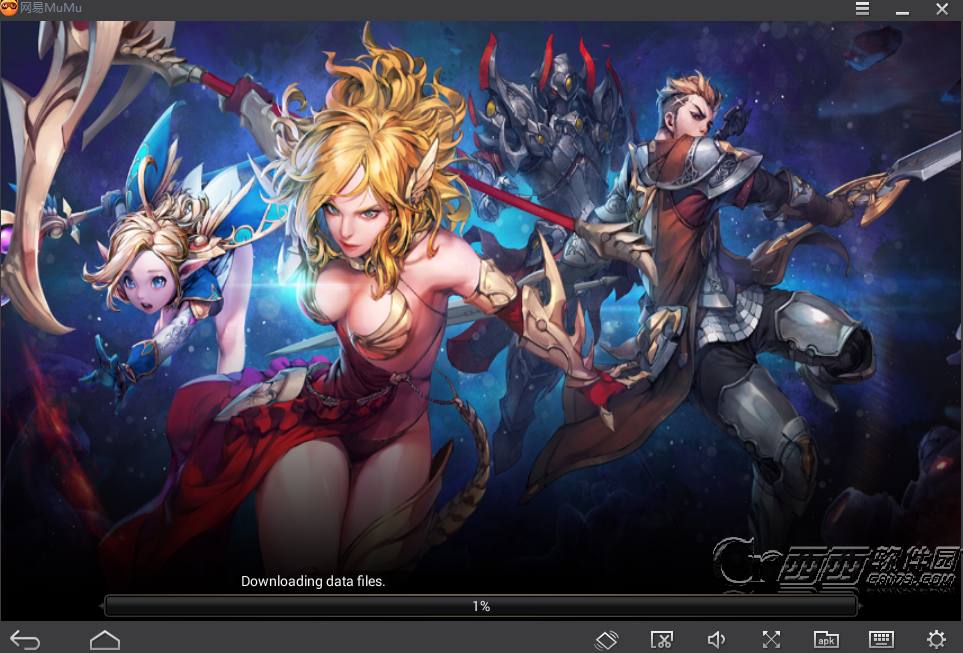The image size is (963, 653).
Task: Click the "Downloading data files." status text
Action: pos(313,581)
